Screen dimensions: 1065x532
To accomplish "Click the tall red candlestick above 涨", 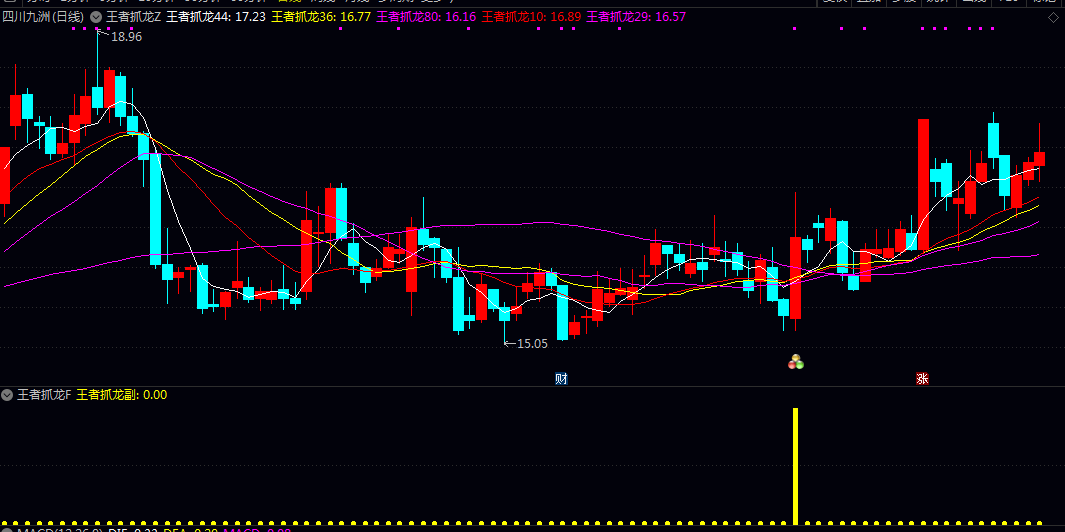I will [x=923, y=184].
